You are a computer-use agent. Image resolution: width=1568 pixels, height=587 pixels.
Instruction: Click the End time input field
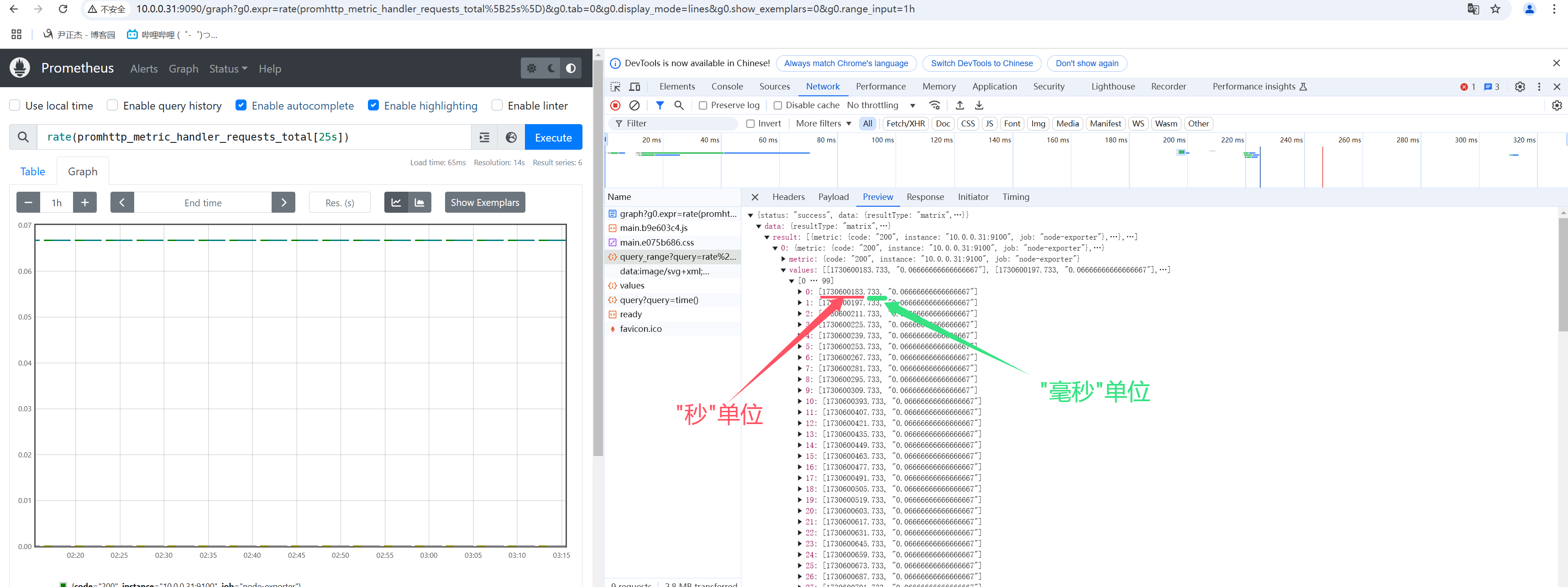(x=203, y=203)
